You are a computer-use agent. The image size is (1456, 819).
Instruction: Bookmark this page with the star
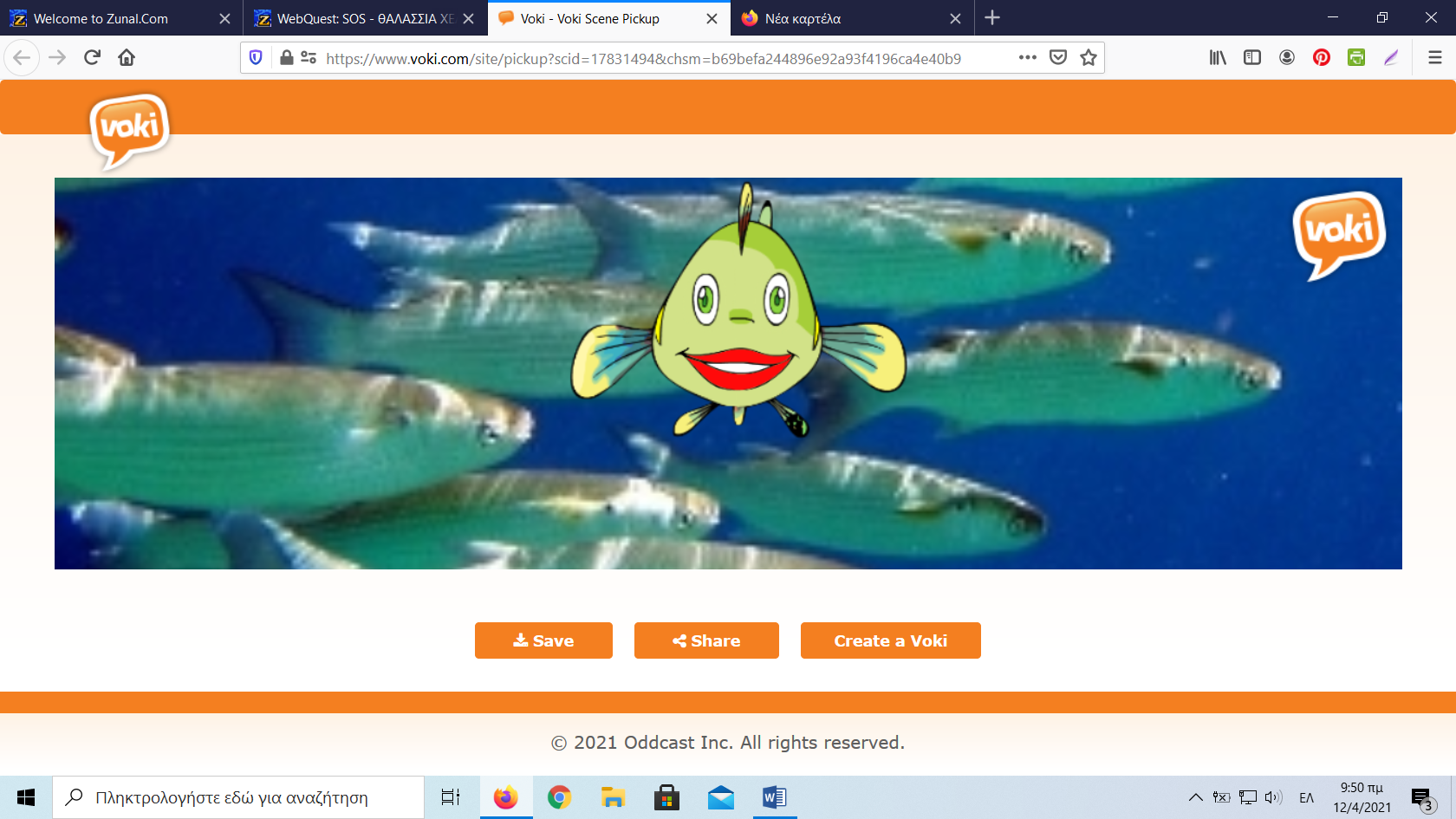pos(1089,58)
